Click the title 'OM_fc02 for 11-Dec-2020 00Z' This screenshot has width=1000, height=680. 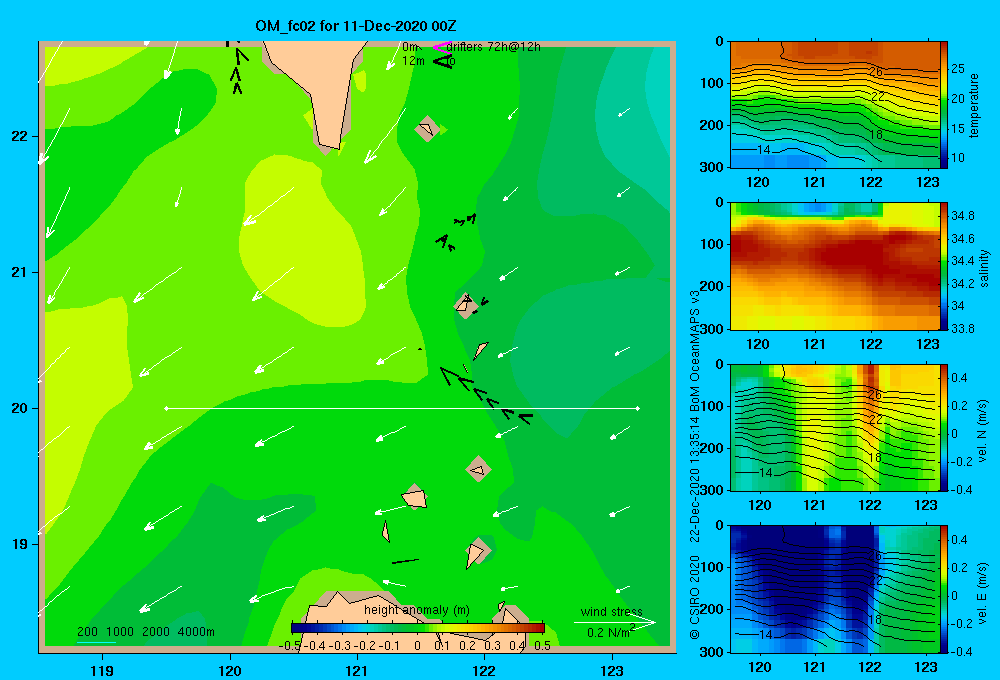point(356,26)
